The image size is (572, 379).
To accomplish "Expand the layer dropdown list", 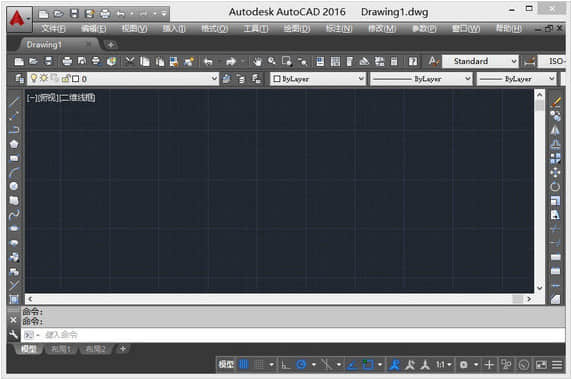I will (x=214, y=79).
